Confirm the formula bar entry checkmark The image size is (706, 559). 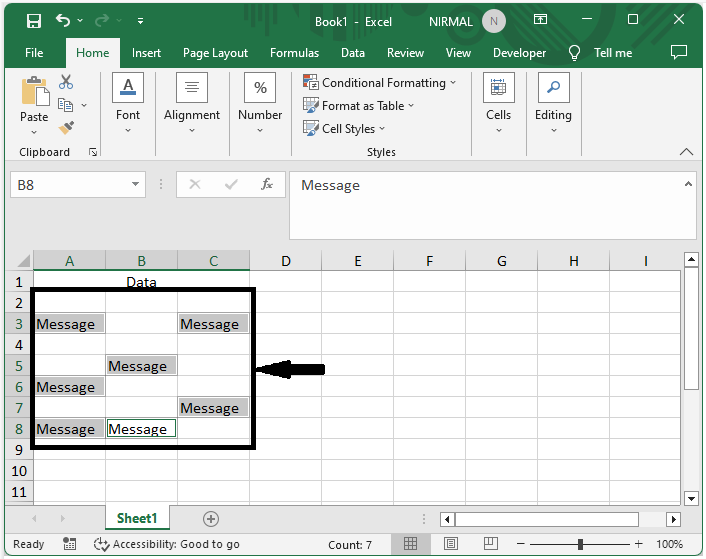coord(231,184)
